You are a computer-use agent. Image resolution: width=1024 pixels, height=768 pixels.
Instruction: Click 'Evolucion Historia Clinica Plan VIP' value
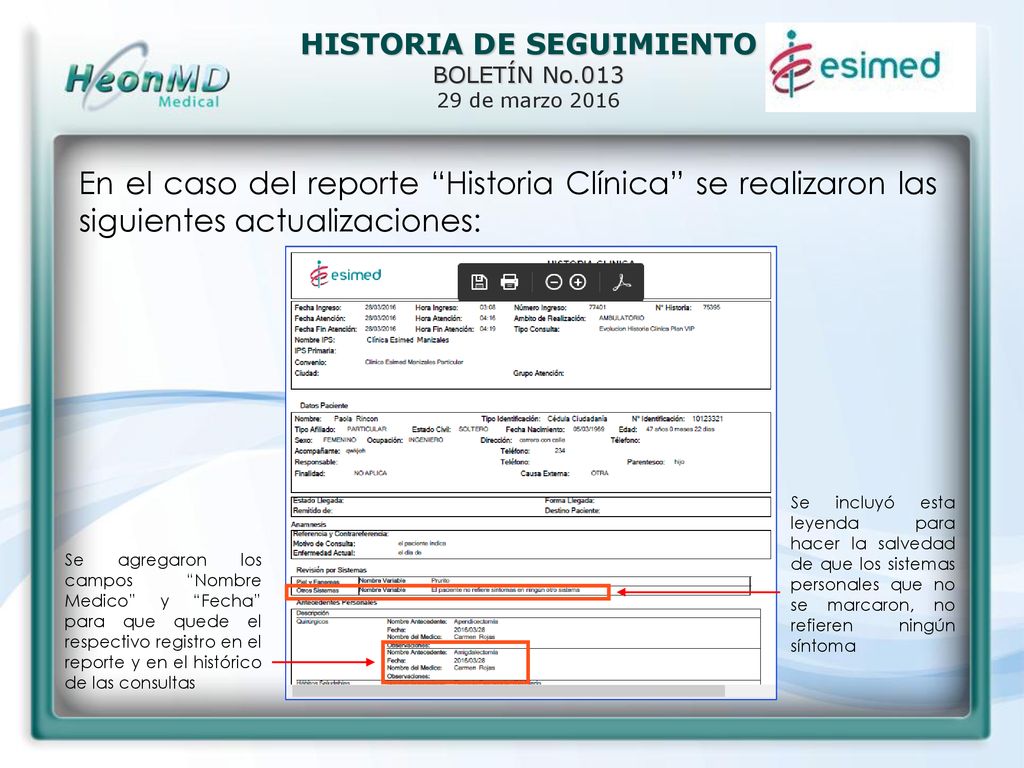(x=647, y=329)
